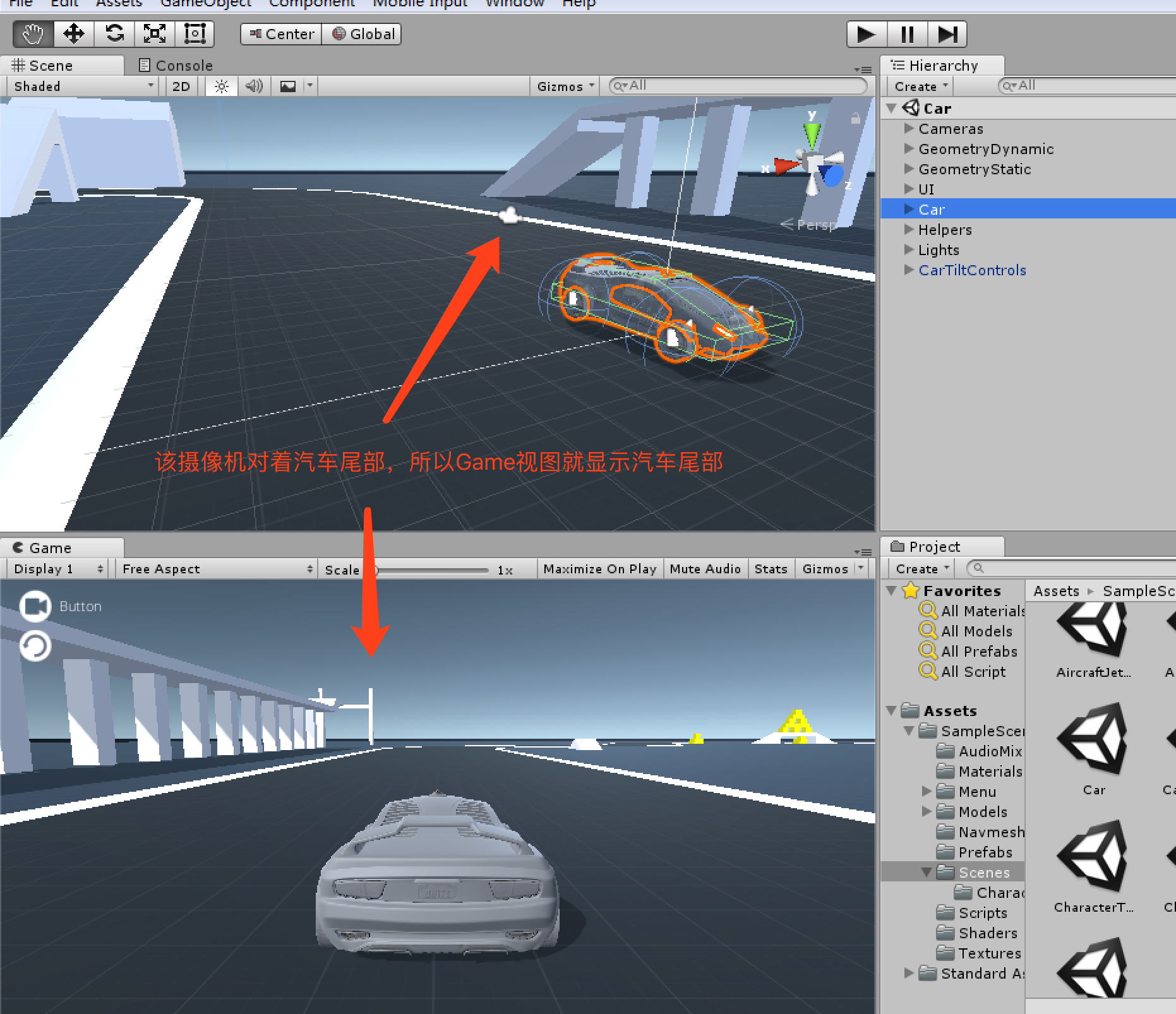The width and height of the screenshot is (1176, 1014).
Task: Select the Move tool
Action: (73, 33)
